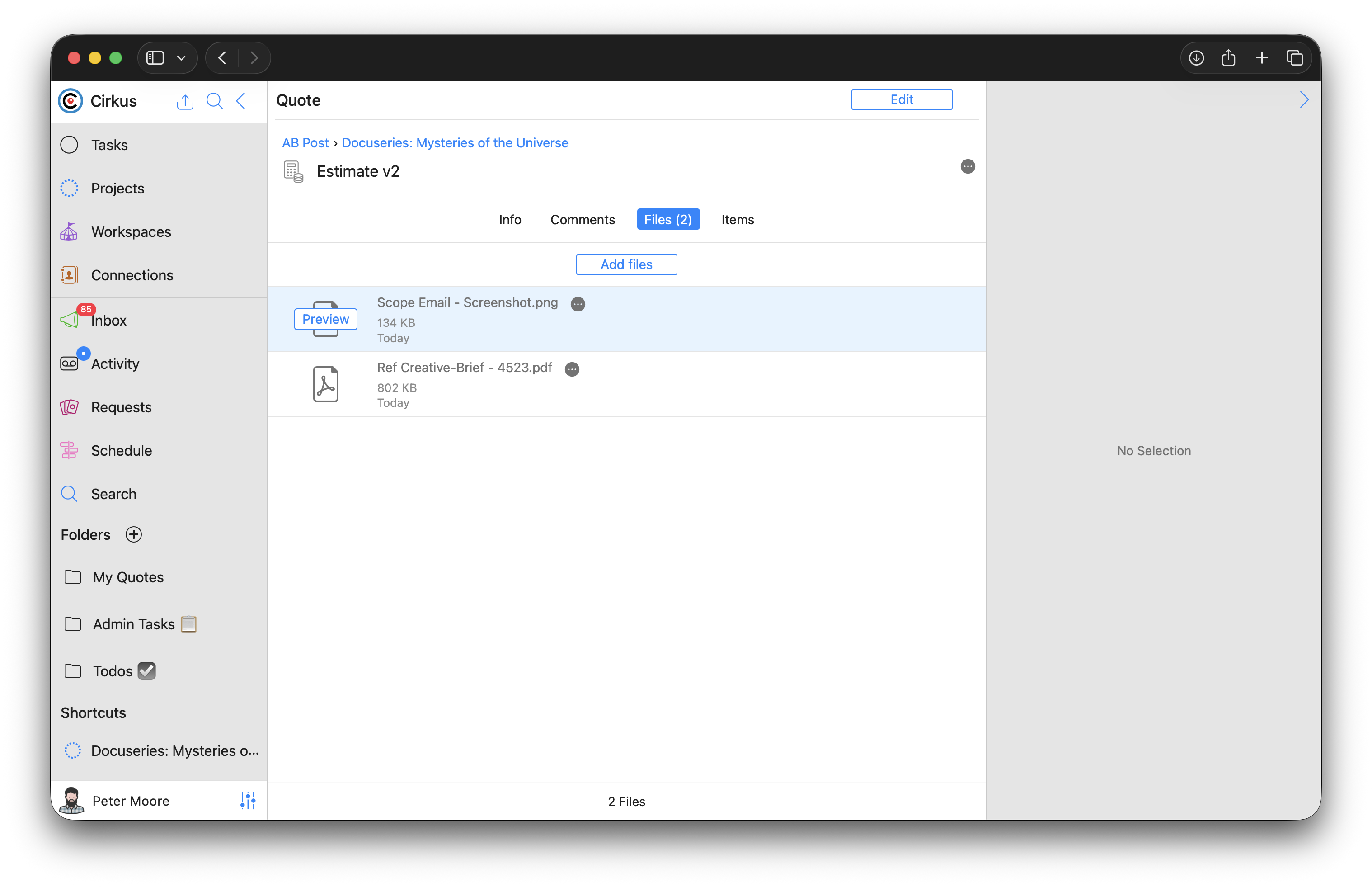This screenshot has width=1372, height=887.
Task: Click the Requests cards icon
Action: click(69, 407)
